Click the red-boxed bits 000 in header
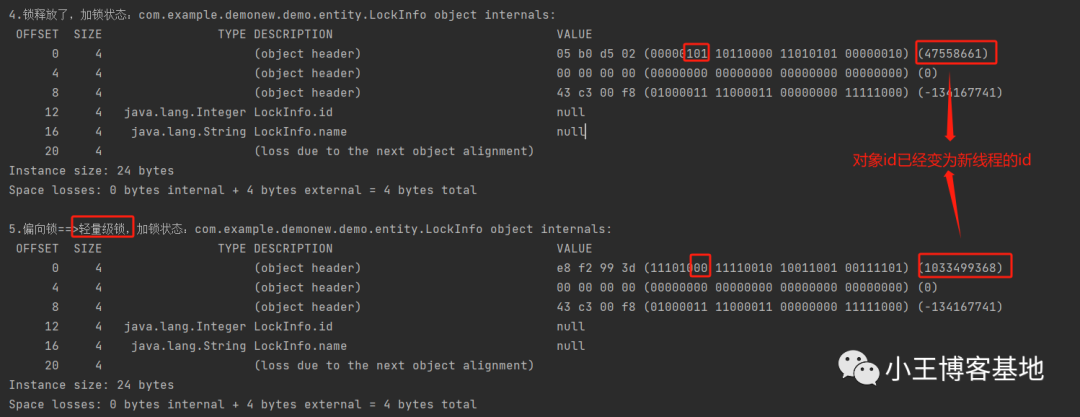1080x417 pixels. (x=699, y=267)
